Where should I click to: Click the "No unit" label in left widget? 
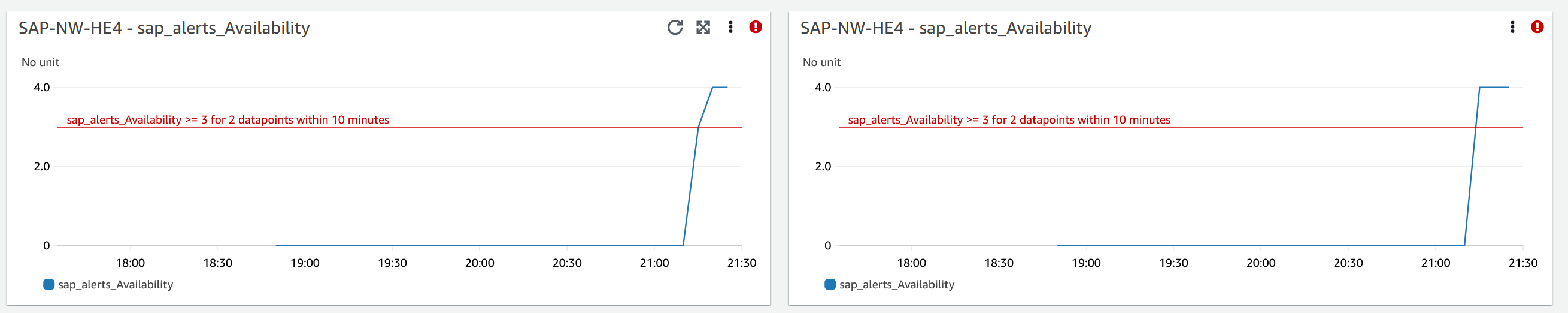coord(40,62)
